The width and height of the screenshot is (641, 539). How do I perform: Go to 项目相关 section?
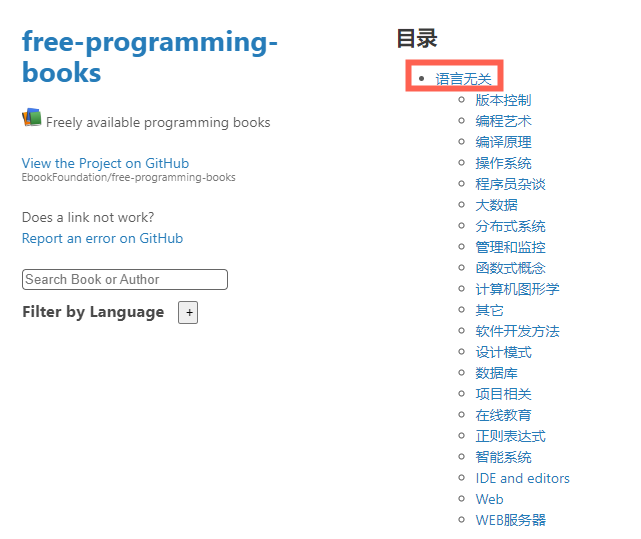tap(503, 394)
